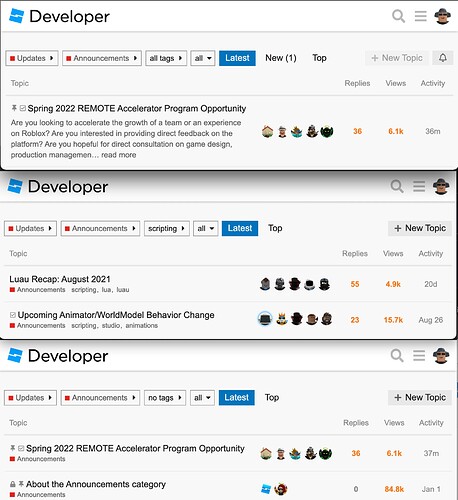Click New Topic button in middle panel
This screenshot has width=458, height=500.
[420, 228]
